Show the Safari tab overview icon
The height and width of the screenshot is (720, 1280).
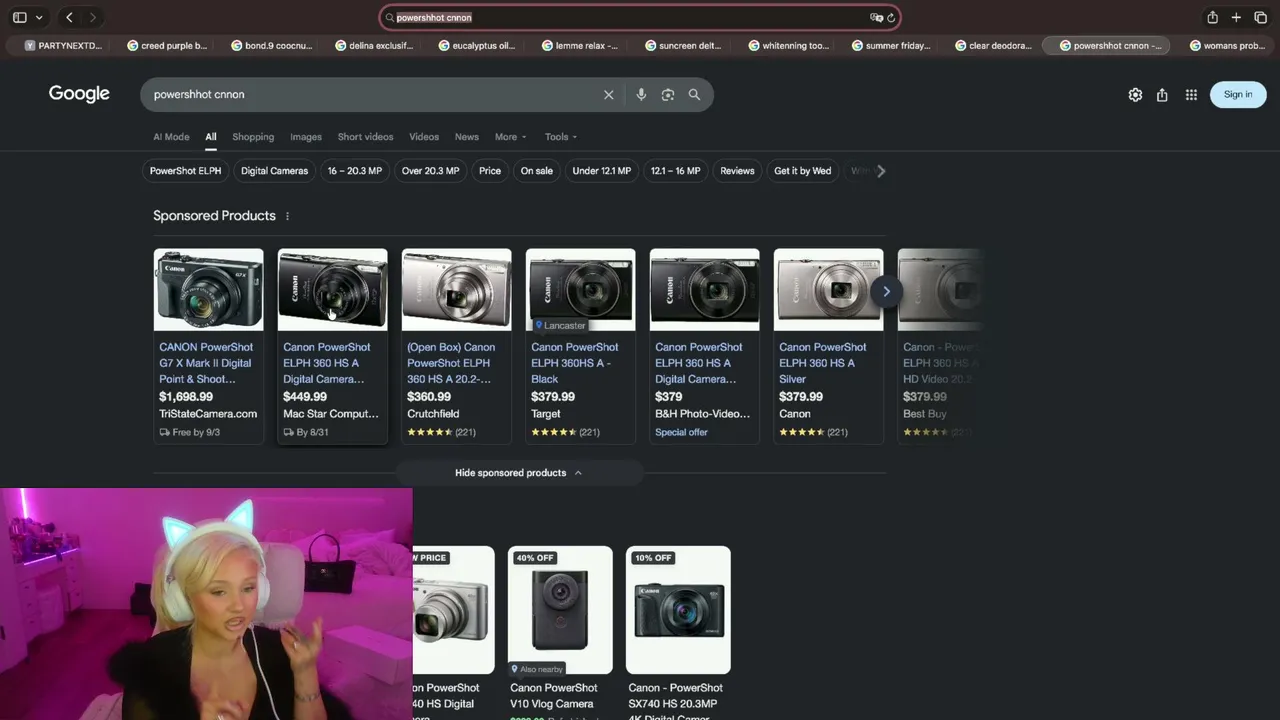[x=1260, y=17]
